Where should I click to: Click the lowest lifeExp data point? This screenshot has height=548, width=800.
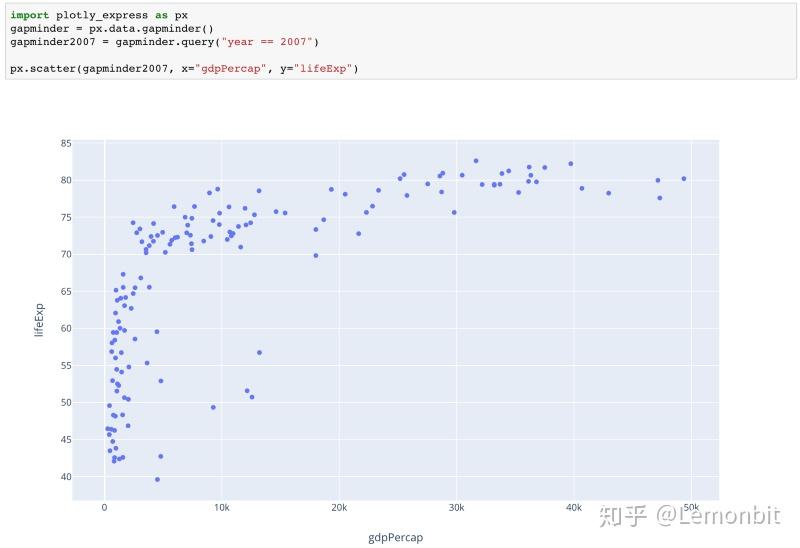(157, 479)
